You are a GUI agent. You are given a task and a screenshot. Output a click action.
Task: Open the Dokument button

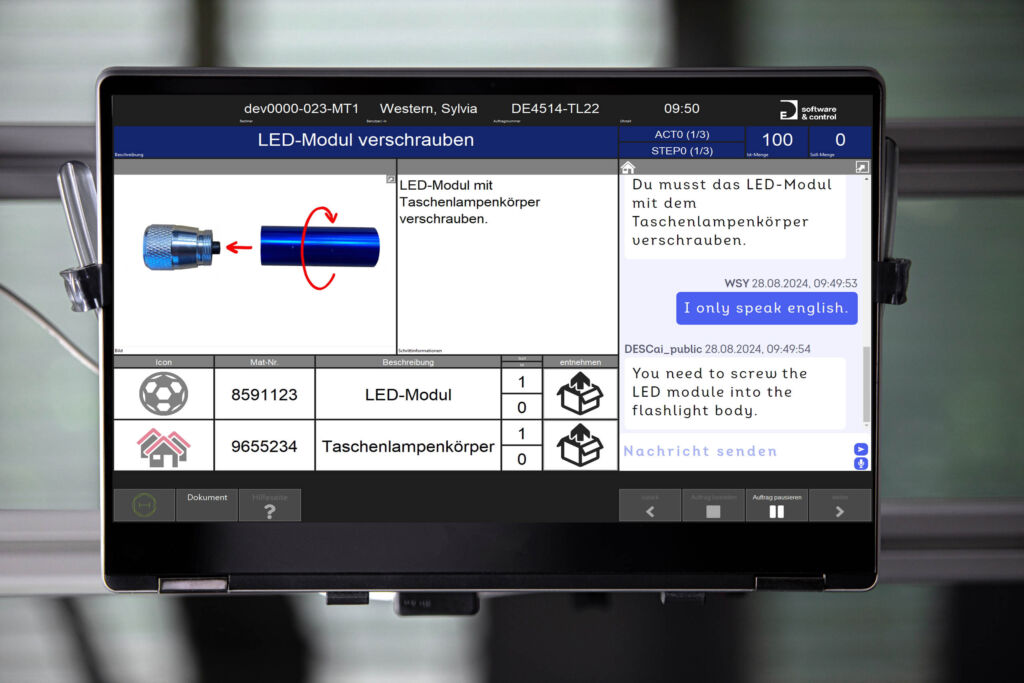[x=207, y=505]
